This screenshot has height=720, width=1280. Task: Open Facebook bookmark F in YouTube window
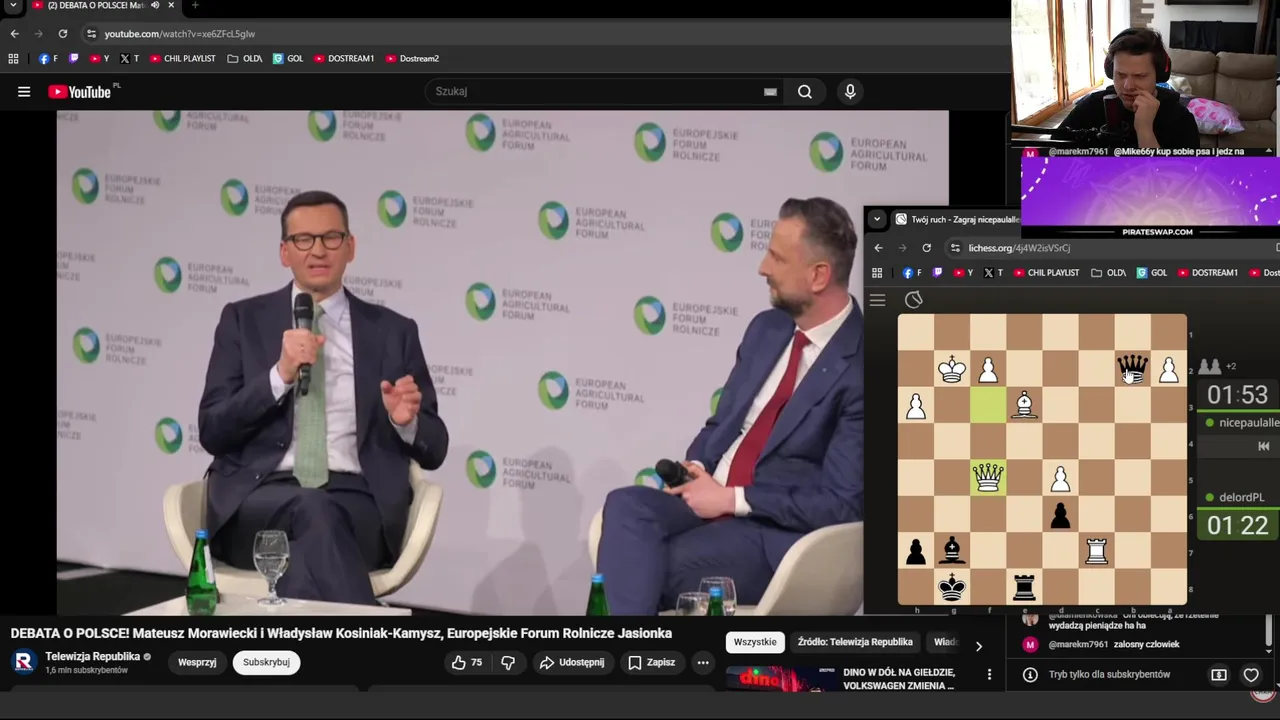(48, 59)
